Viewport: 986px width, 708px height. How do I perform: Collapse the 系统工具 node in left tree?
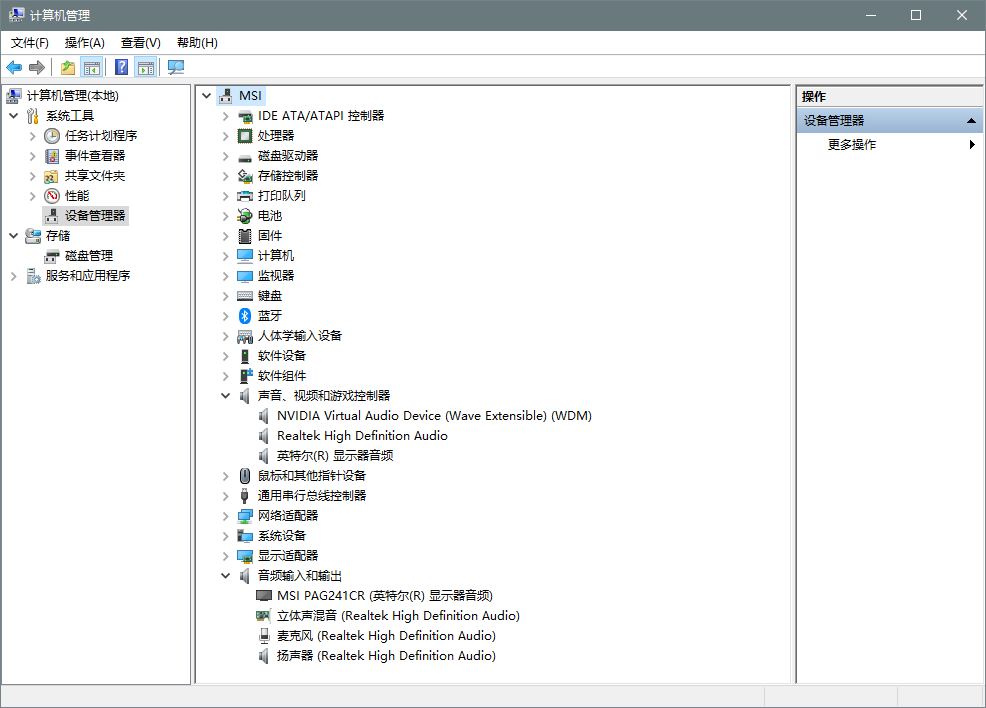13,116
